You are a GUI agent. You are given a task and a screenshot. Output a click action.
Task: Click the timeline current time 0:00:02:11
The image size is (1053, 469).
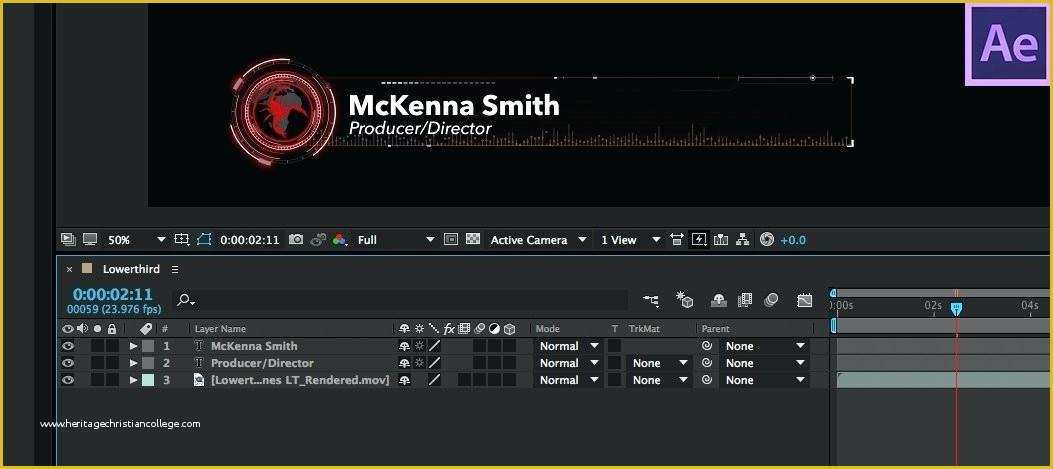tap(113, 294)
